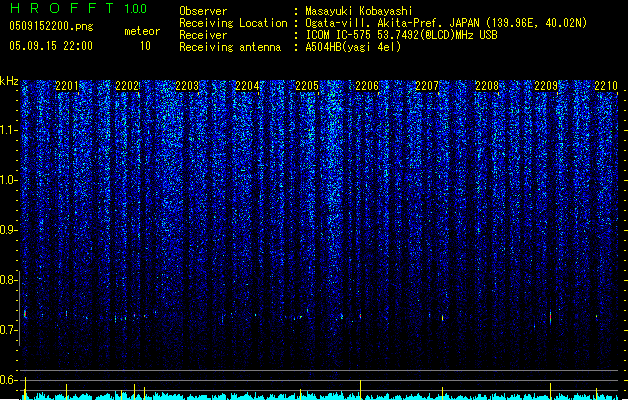Click the 2209 time marker
Screen dimensions: 629x400
point(546,86)
